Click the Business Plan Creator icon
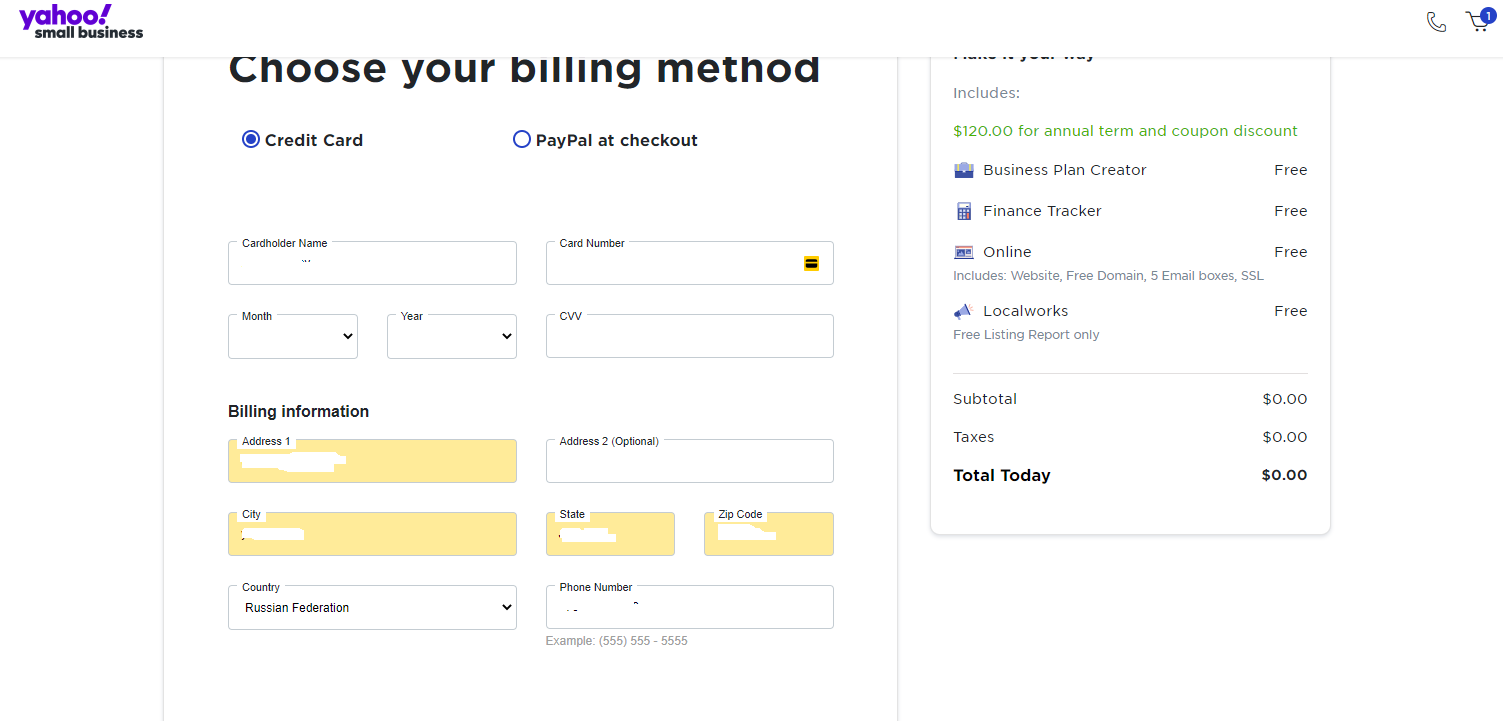Viewport: 1503px width, 721px height. click(x=964, y=170)
